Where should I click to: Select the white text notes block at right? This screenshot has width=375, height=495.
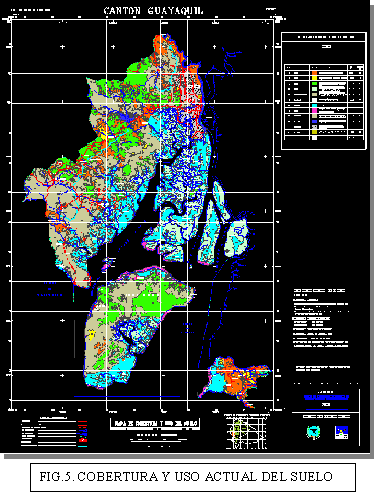click(x=321, y=318)
